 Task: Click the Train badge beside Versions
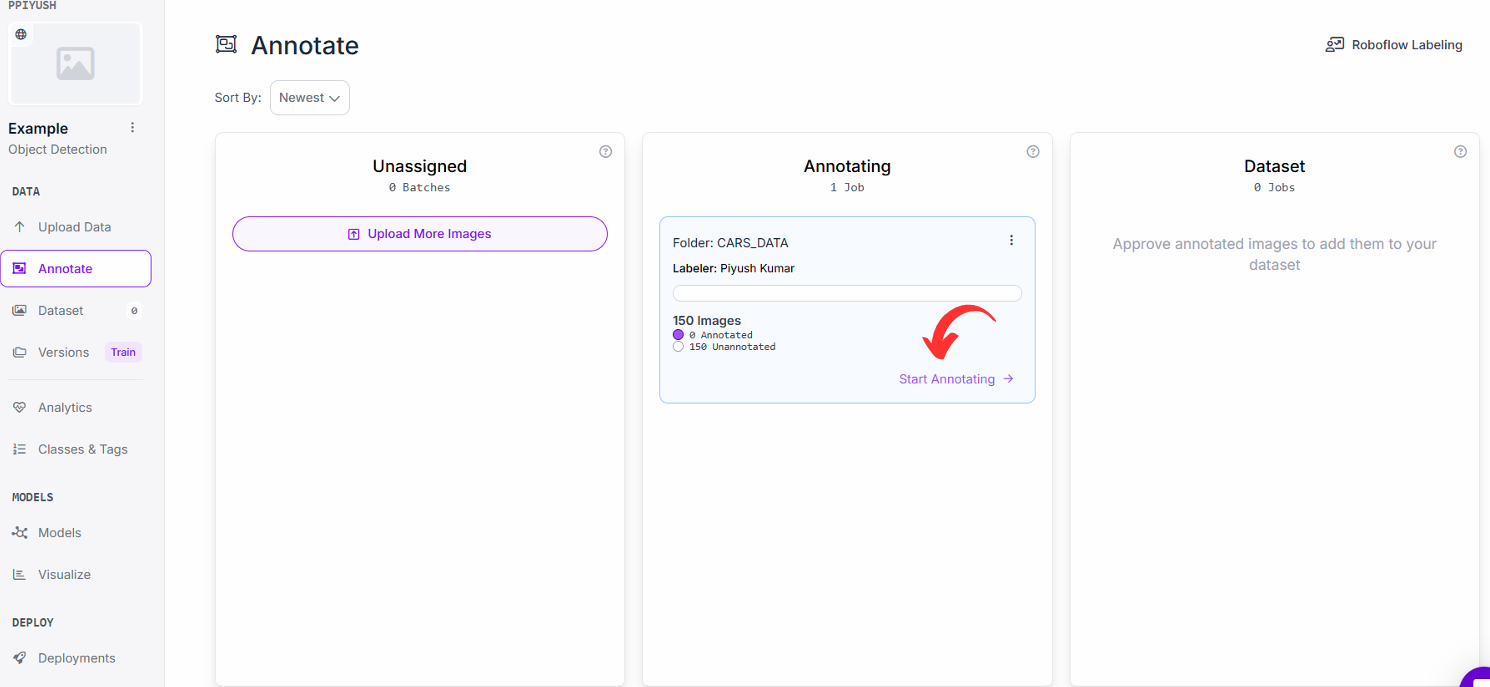click(x=123, y=352)
